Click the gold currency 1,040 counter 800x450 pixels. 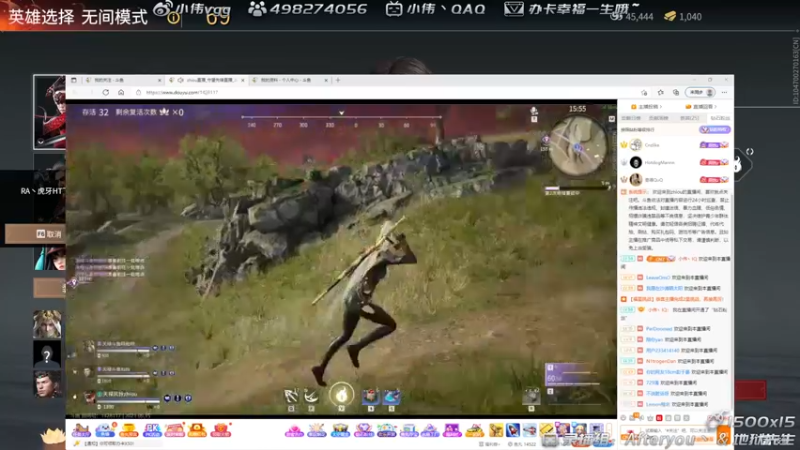click(683, 17)
